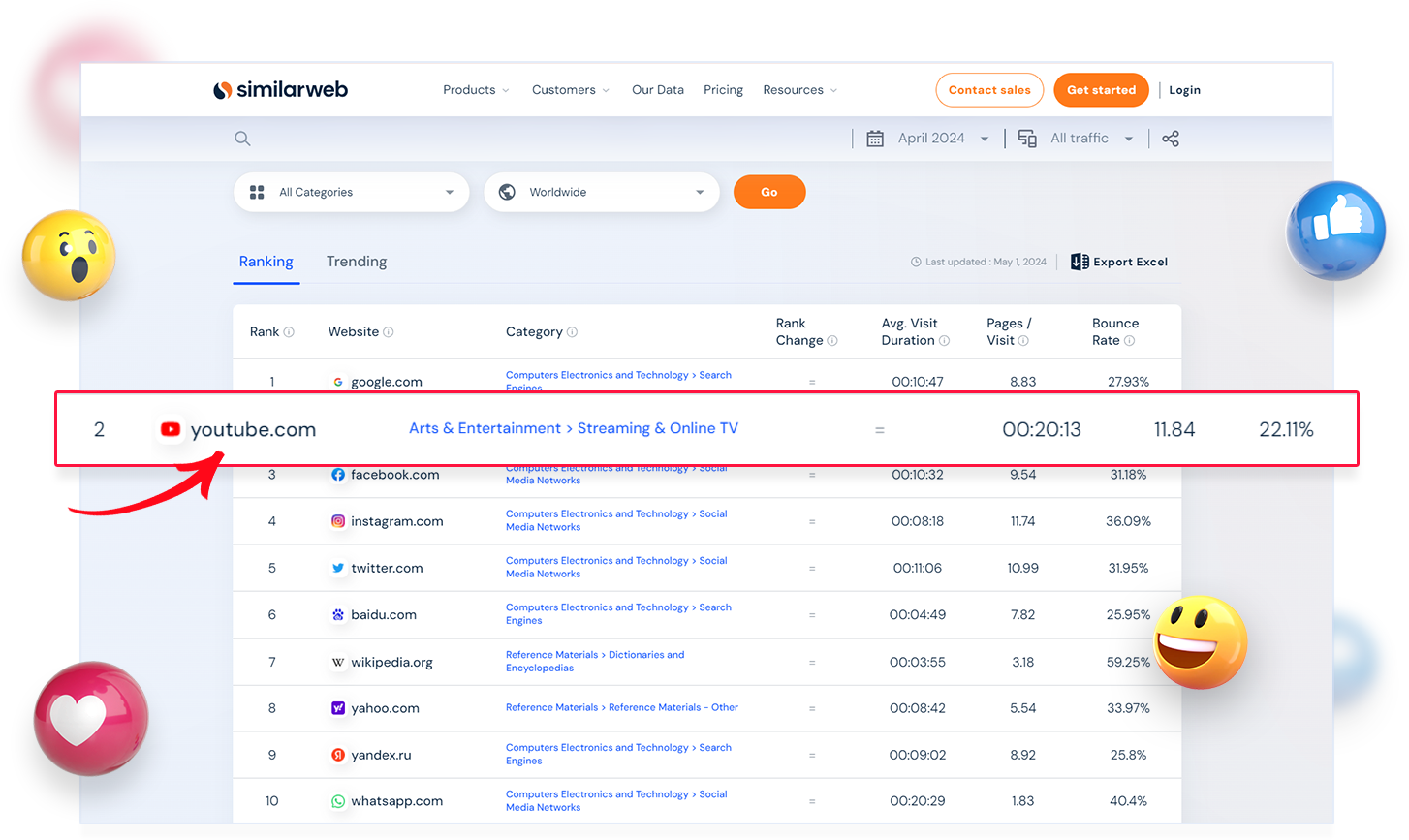Click the Yahoo favicon in row 8
1409x840 pixels.
point(338,708)
